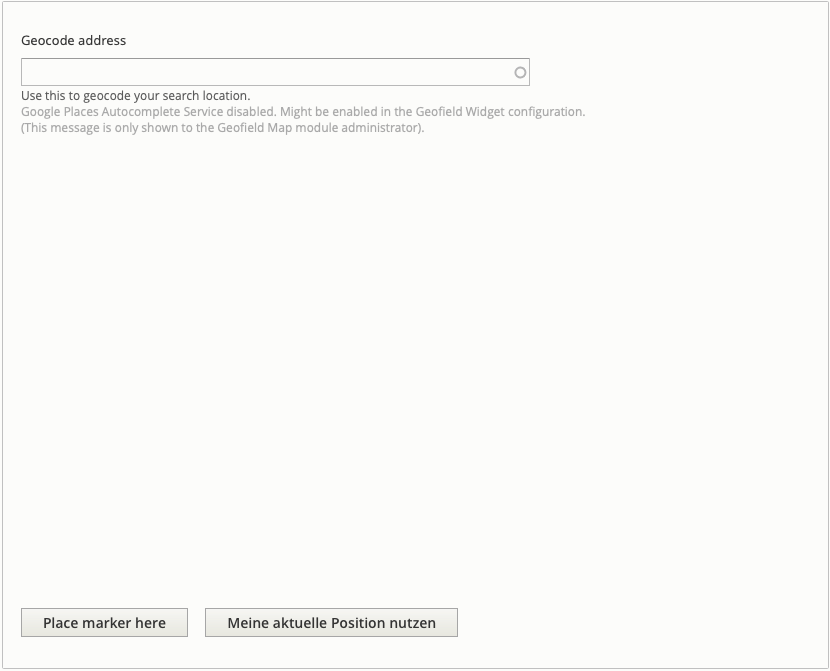Screen dimensions: 830x671
Task: Select the address search input box
Action: (275, 72)
